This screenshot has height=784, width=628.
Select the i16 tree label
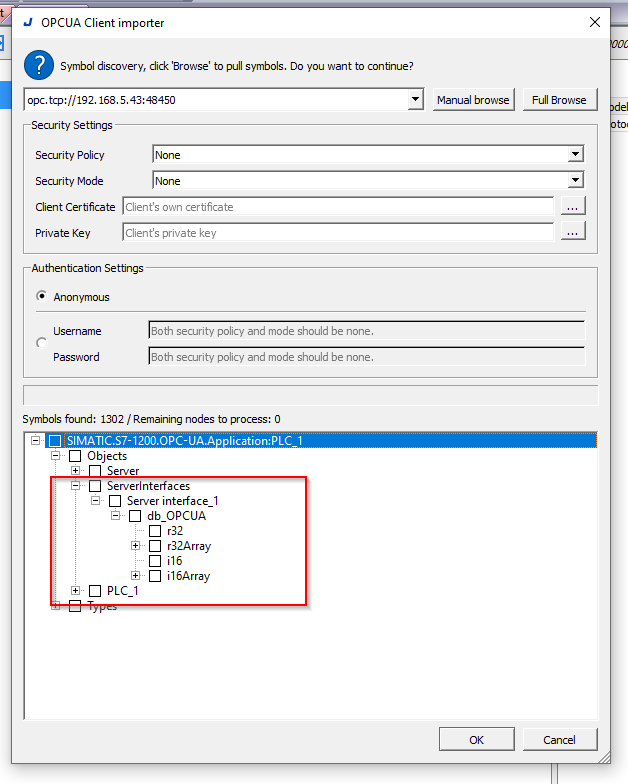pyautogui.click(x=174, y=560)
